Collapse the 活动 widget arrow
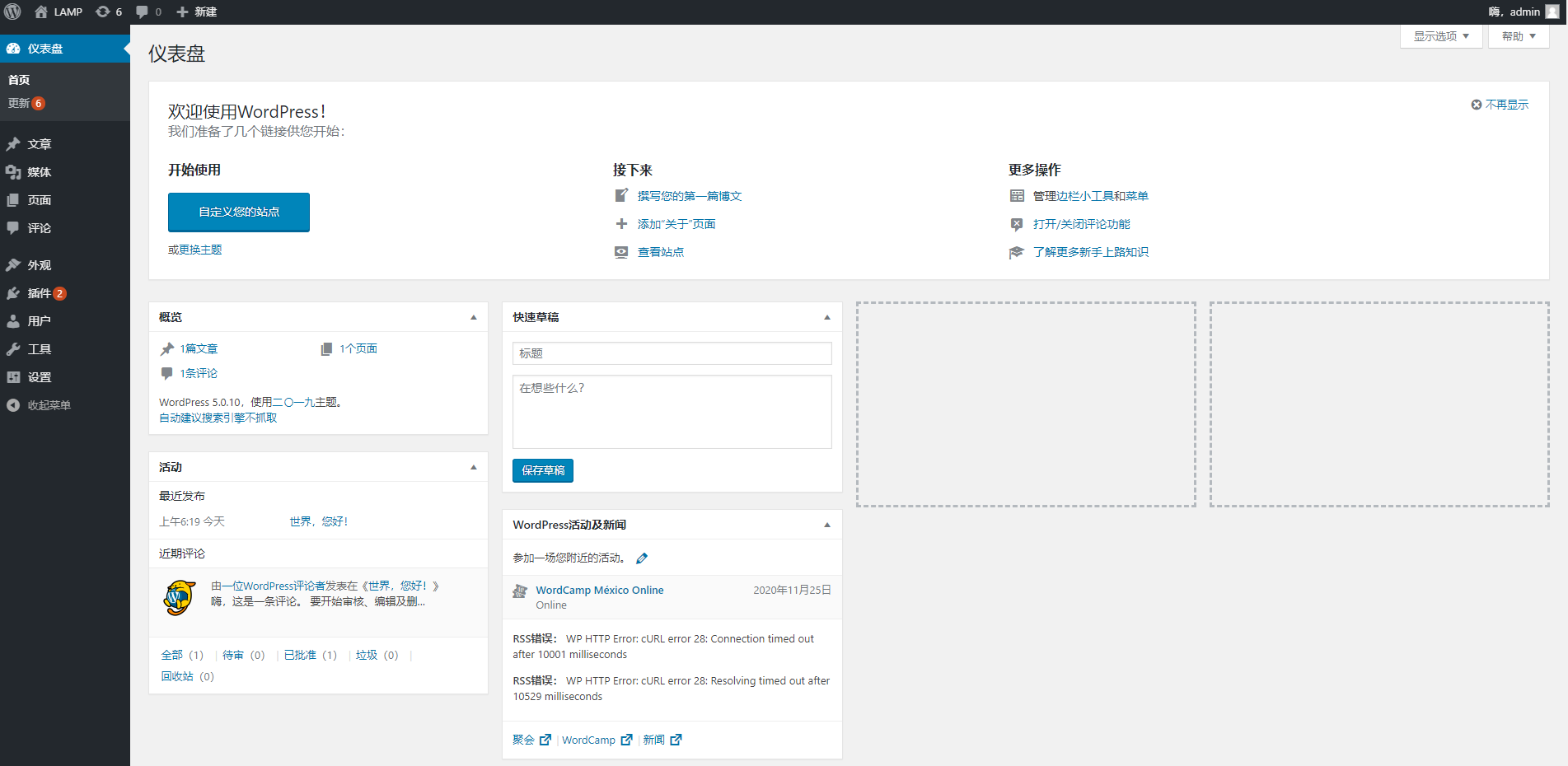The image size is (1568, 766). tap(474, 467)
